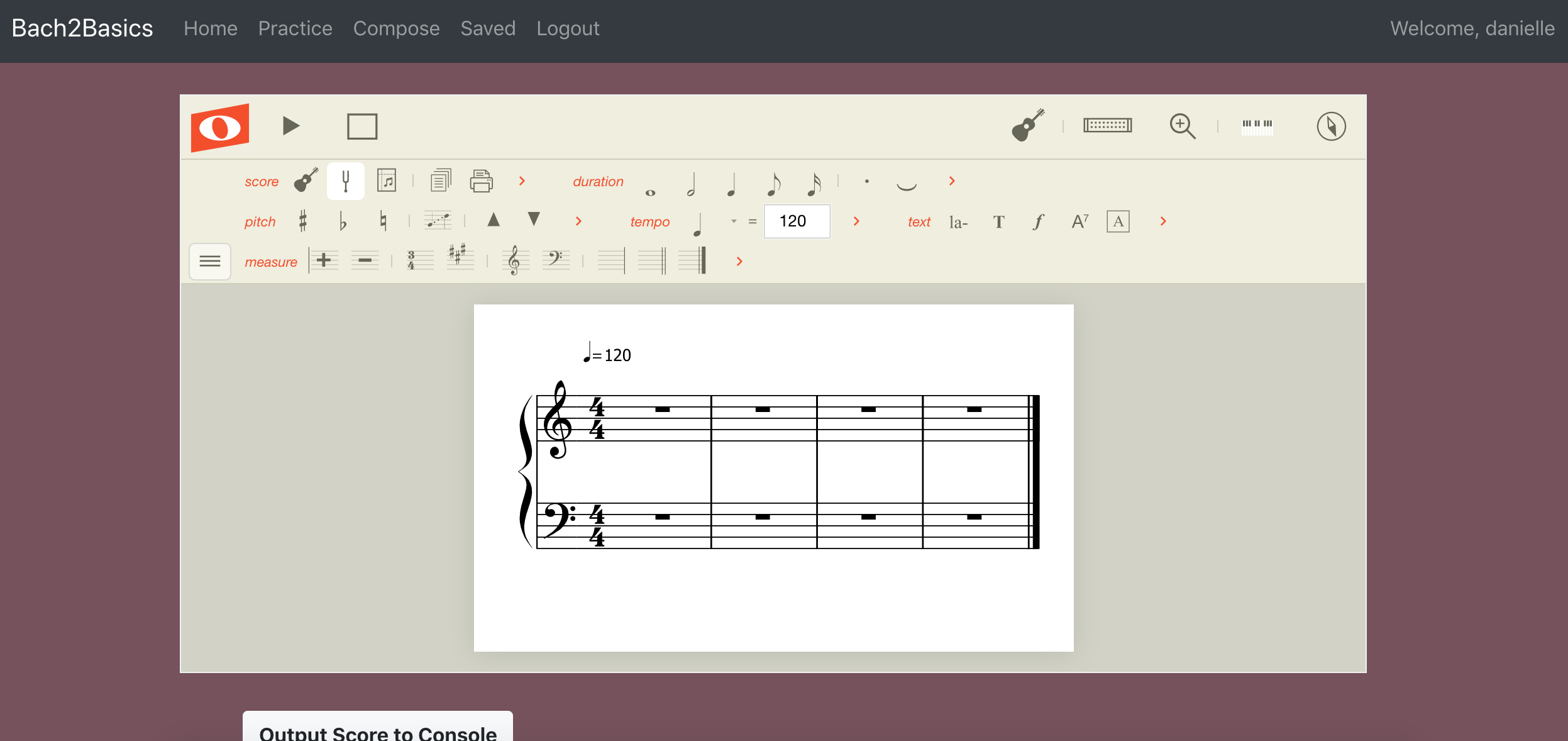
Task: Toggle the tie between notes
Action: click(906, 185)
